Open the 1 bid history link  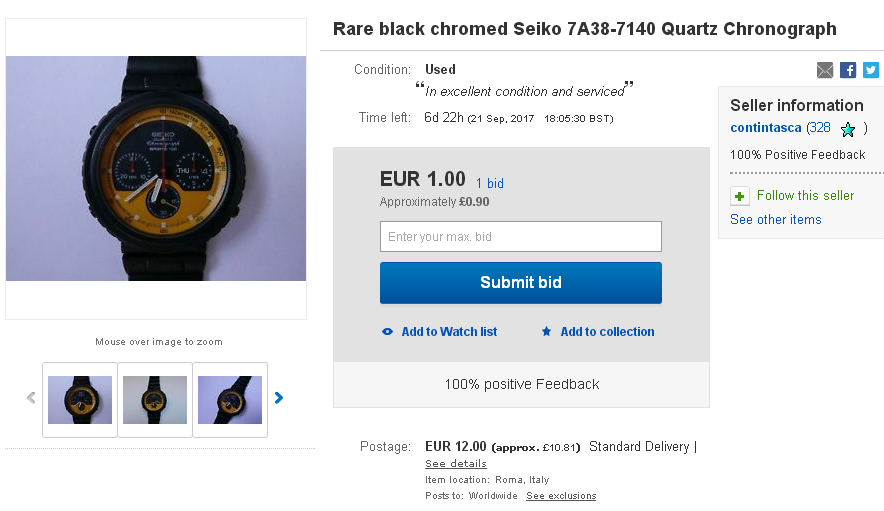(489, 184)
